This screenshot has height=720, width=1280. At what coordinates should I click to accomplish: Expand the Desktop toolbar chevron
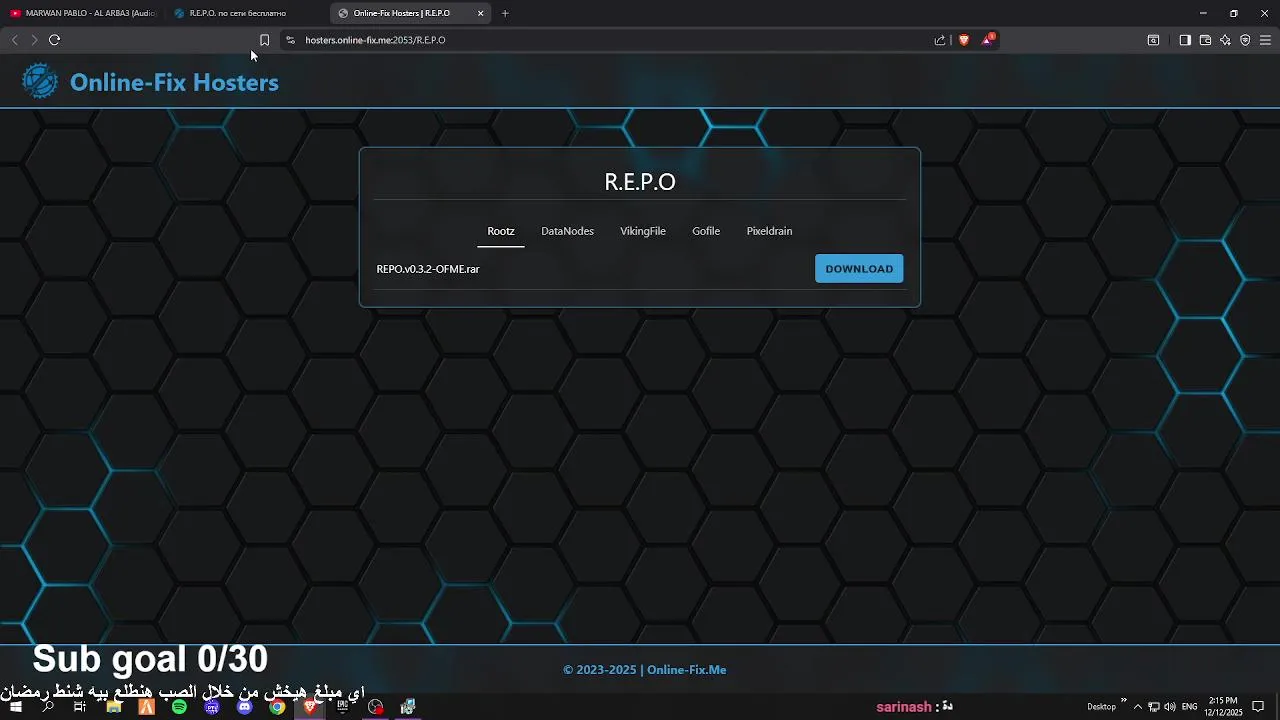point(1124,700)
